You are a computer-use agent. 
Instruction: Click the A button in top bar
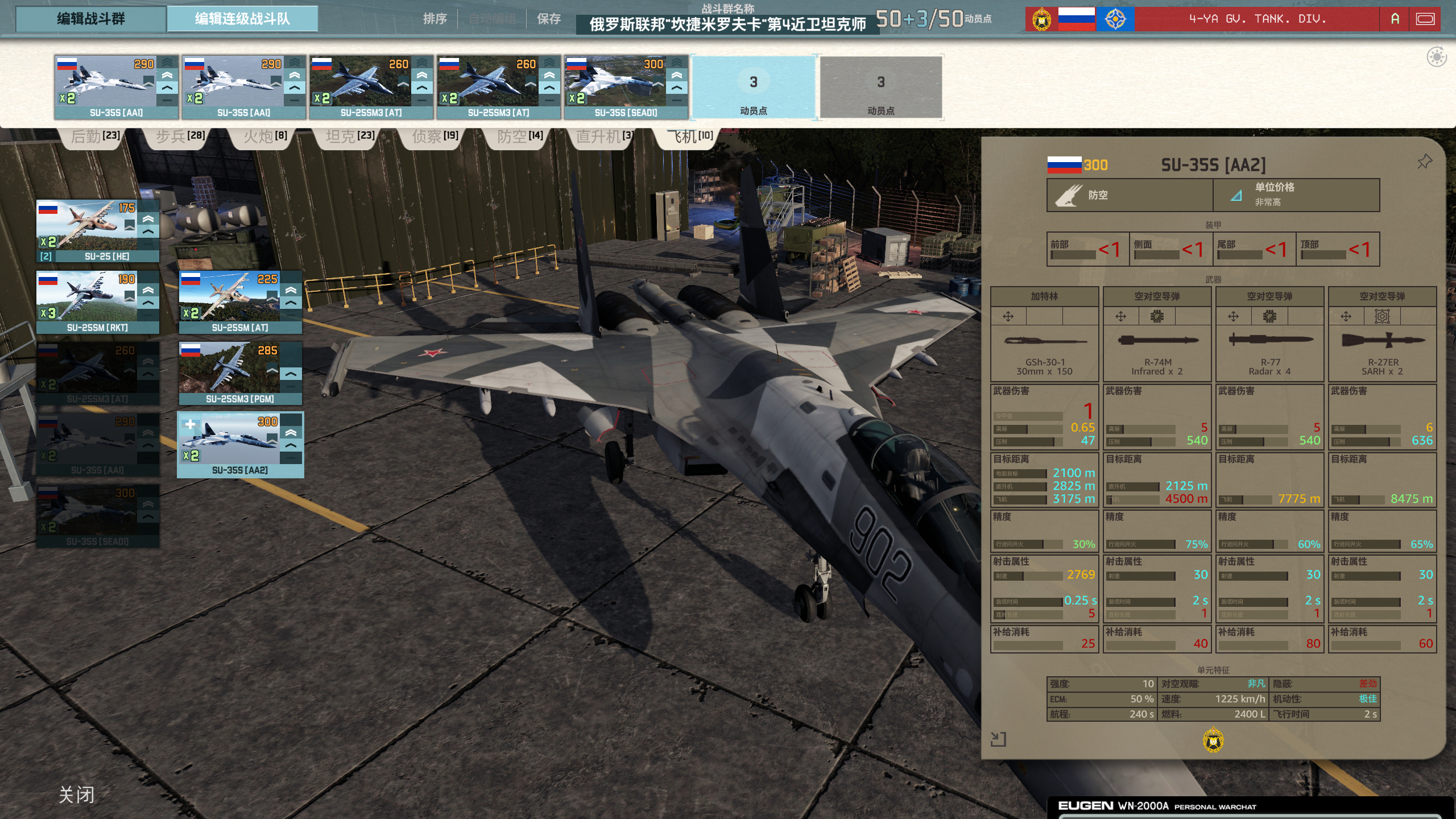1395,19
